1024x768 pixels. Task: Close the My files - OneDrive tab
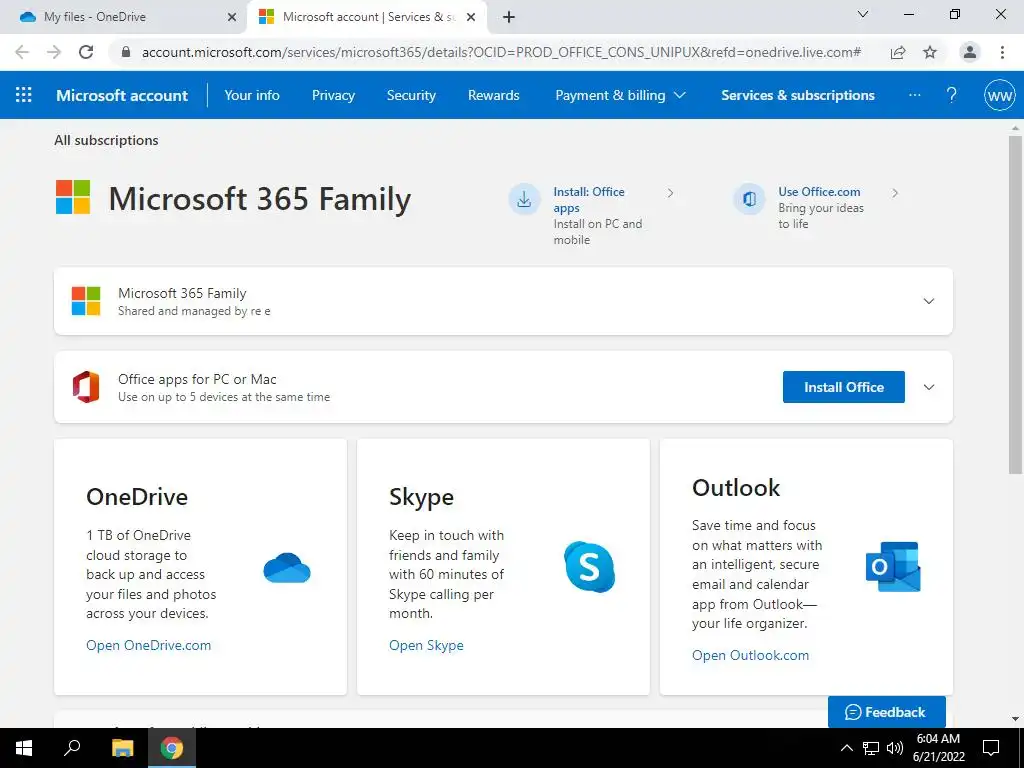pyautogui.click(x=232, y=17)
